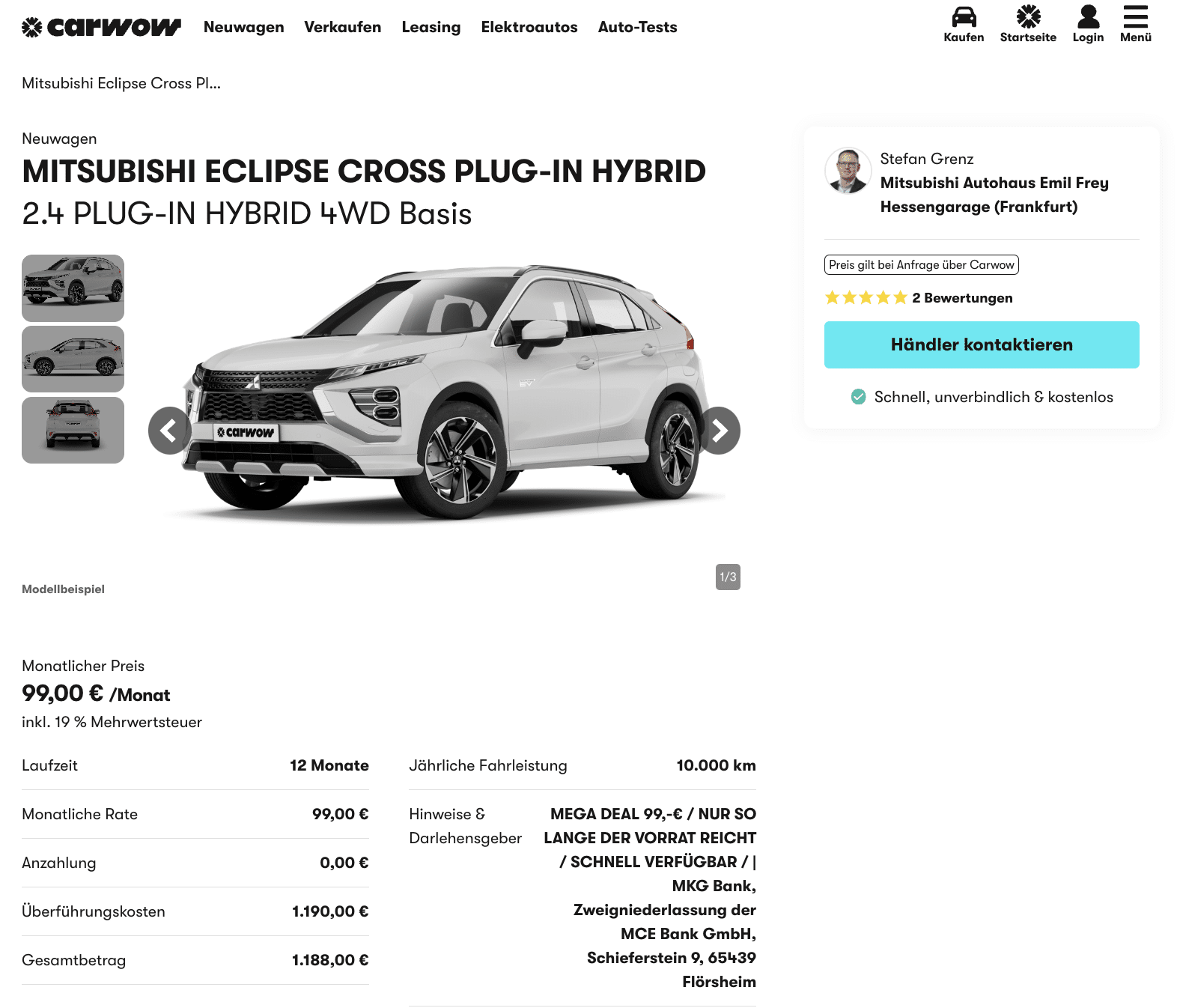The width and height of the screenshot is (1177, 1008).
Task: Select front three-quarter view thumbnail
Action: pyautogui.click(x=73, y=288)
